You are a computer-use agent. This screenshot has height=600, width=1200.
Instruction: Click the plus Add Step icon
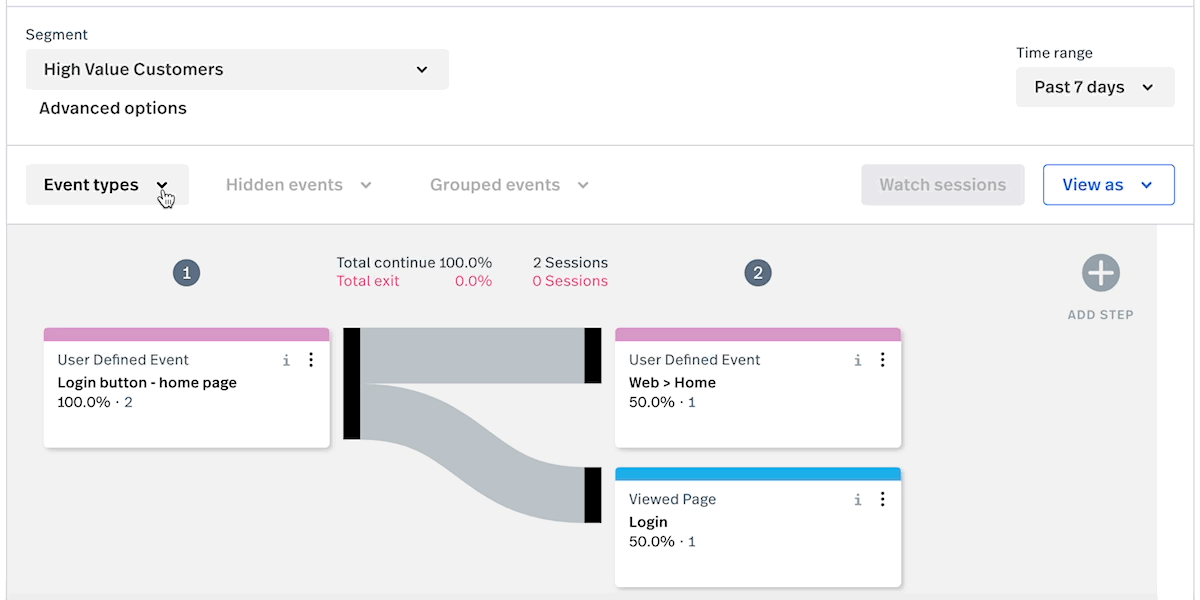coord(1100,273)
